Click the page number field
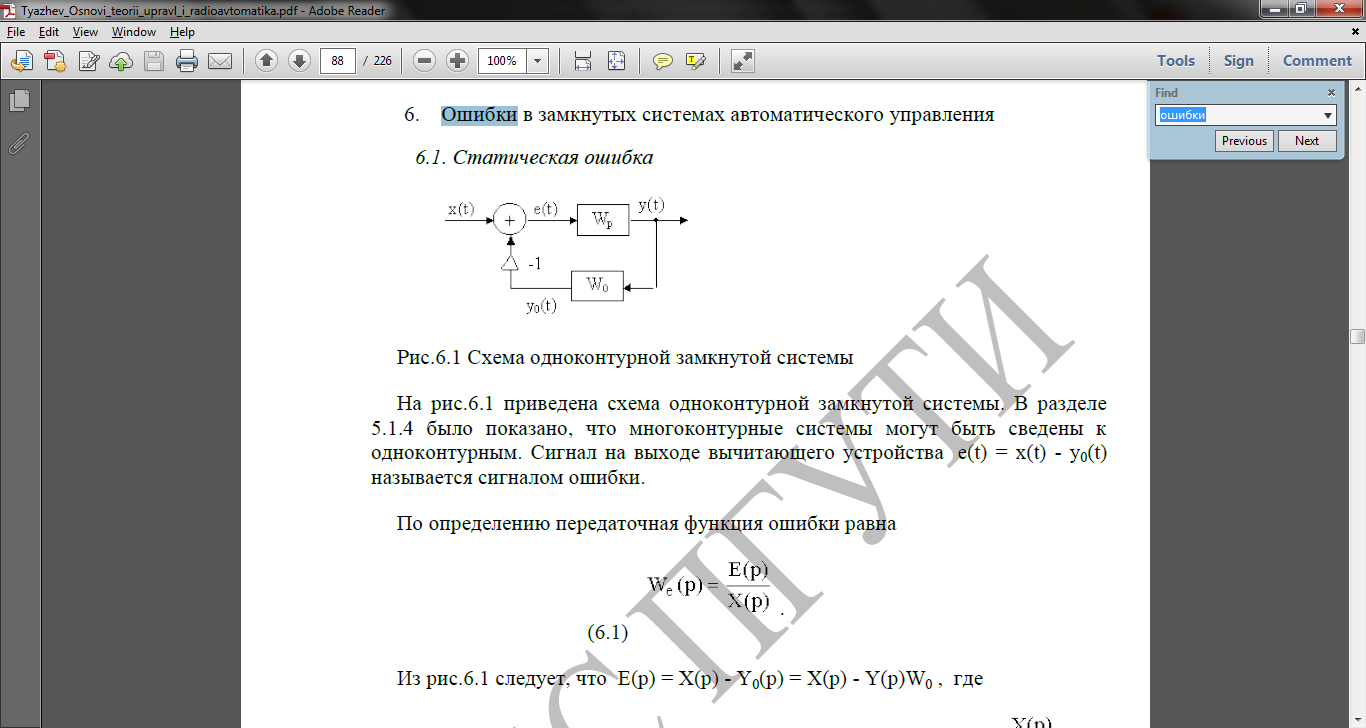Image resolution: width=1366 pixels, height=728 pixels. 338,61
